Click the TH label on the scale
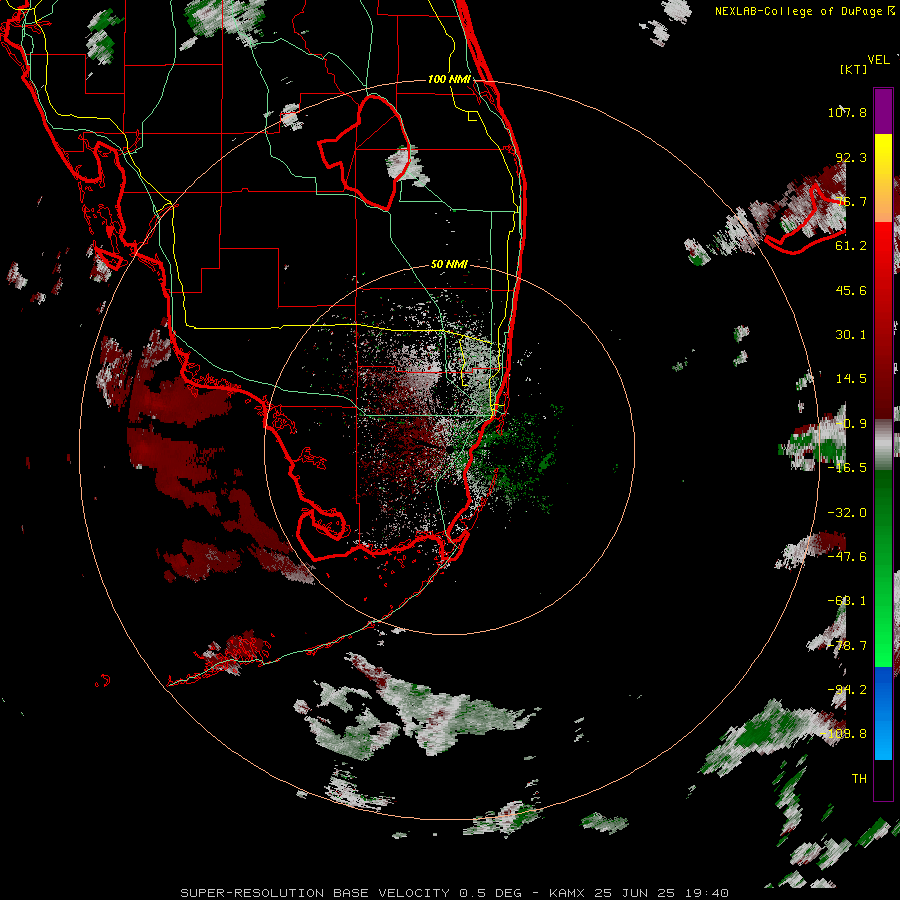The height and width of the screenshot is (900, 900). (x=859, y=779)
